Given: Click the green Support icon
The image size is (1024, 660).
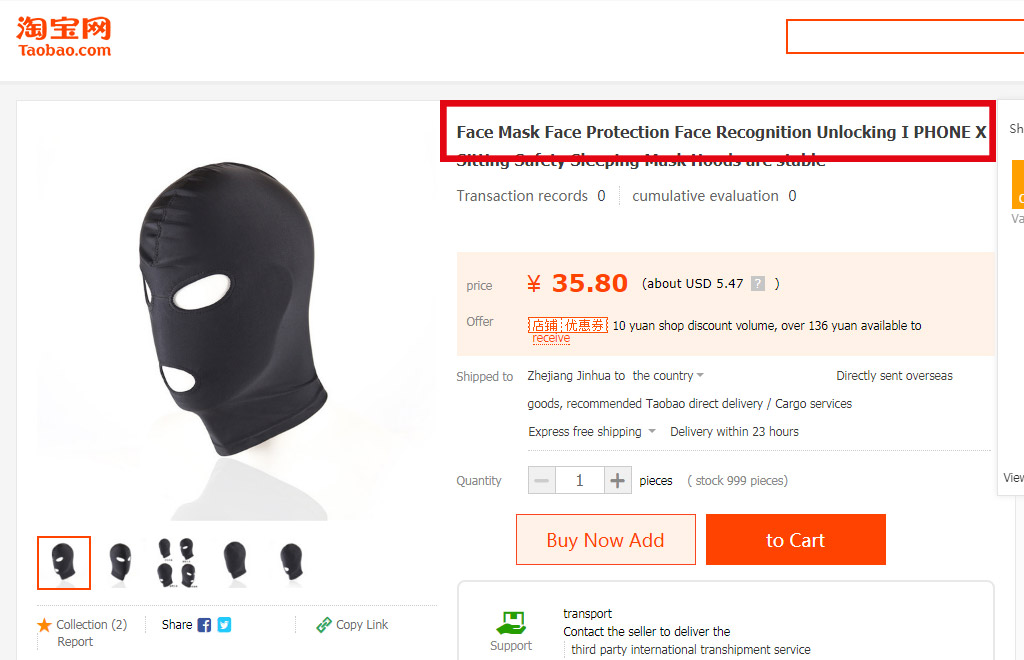Looking at the screenshot, I should click(x=512, y=621).
